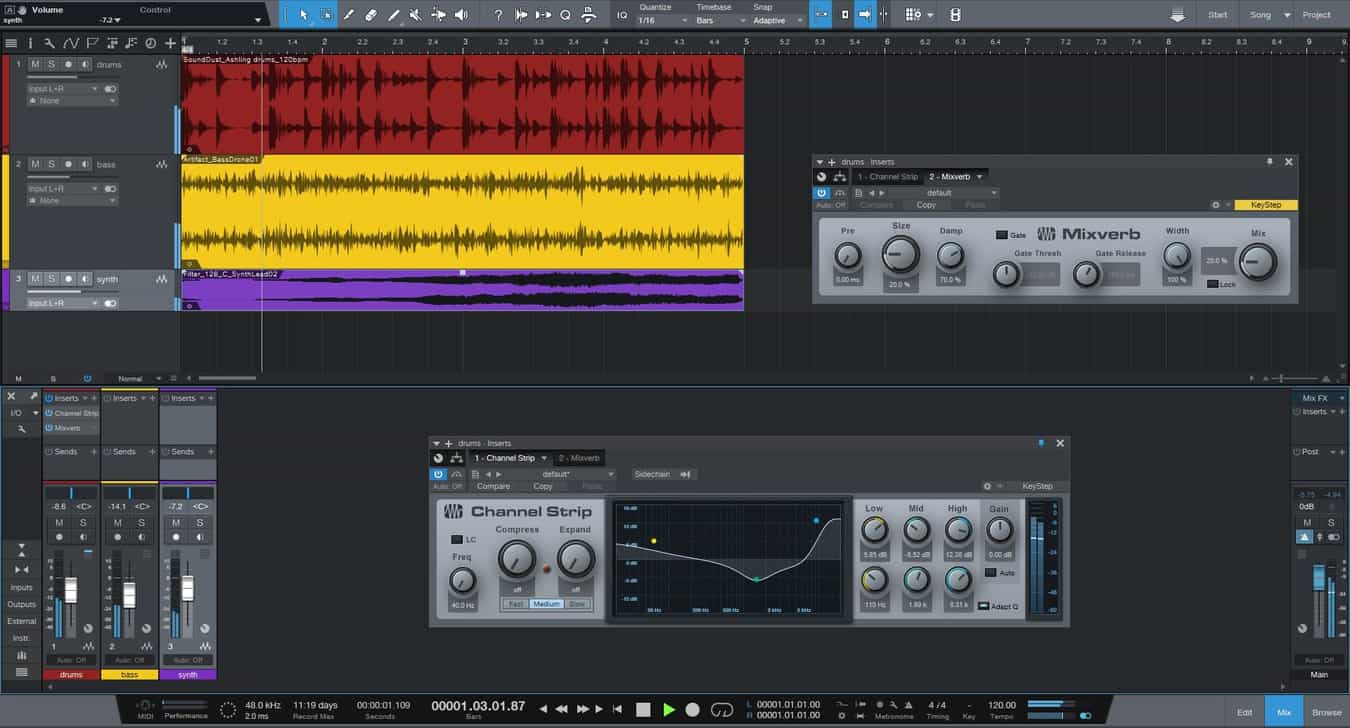Image resolution: width=1350 pixels, height=728 pixels.
Task: Click the Compare button in Channel Strip
Action: coord(493,486)
